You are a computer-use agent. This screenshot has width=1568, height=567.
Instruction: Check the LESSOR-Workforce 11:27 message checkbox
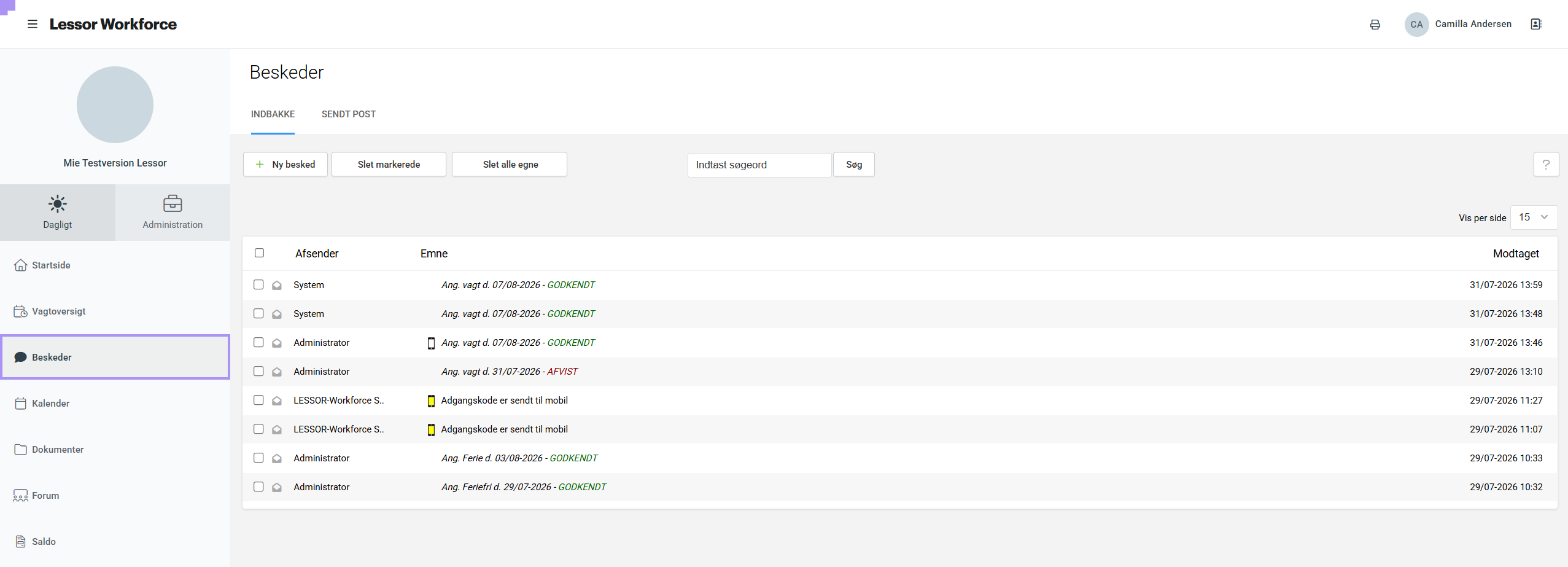(258, 400)
